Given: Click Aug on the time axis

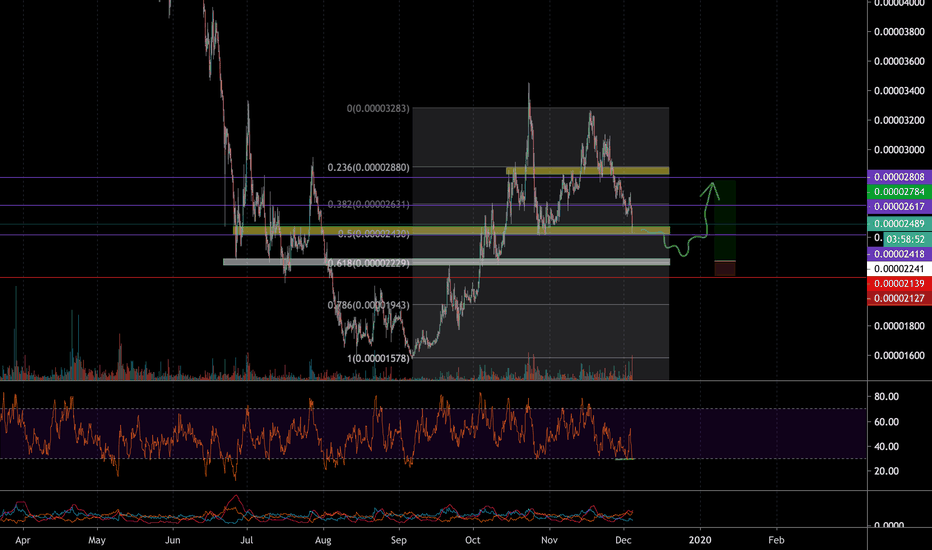Looking at the screenshot, I should tap(323, 540).
